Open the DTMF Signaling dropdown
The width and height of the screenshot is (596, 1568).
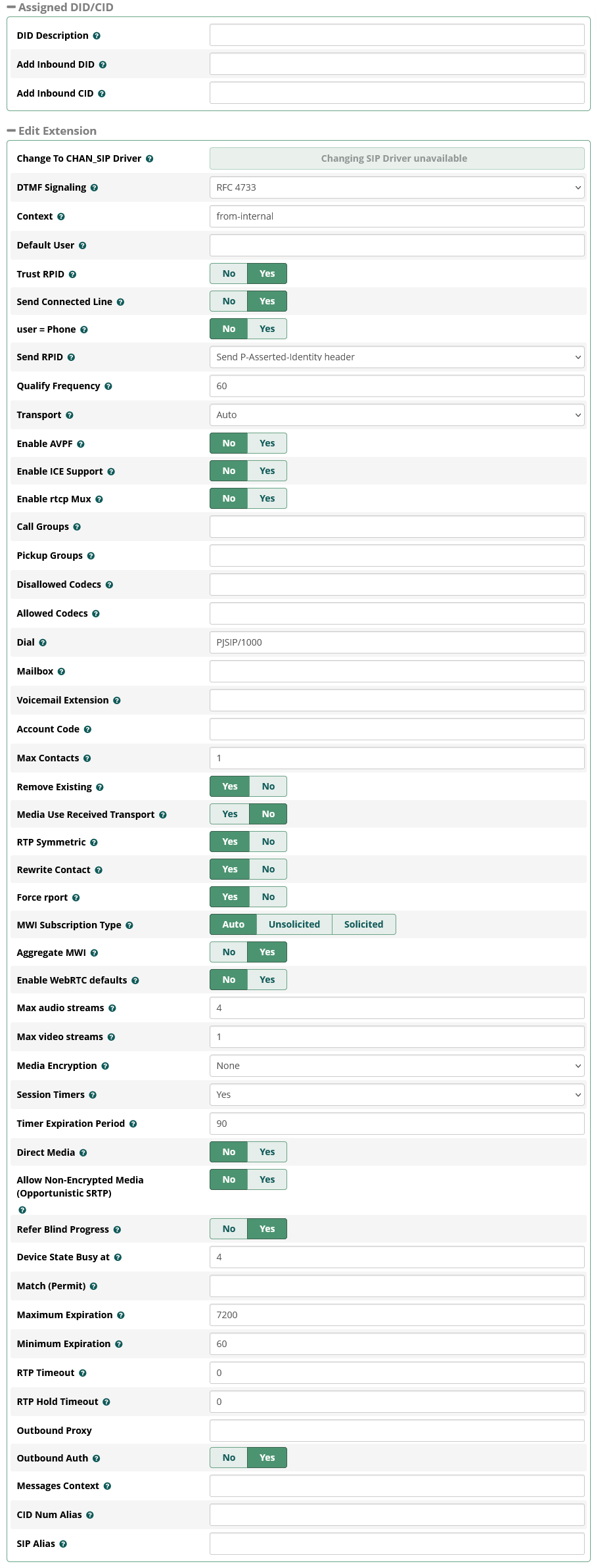pyautogui.click(x=397, y=188)
